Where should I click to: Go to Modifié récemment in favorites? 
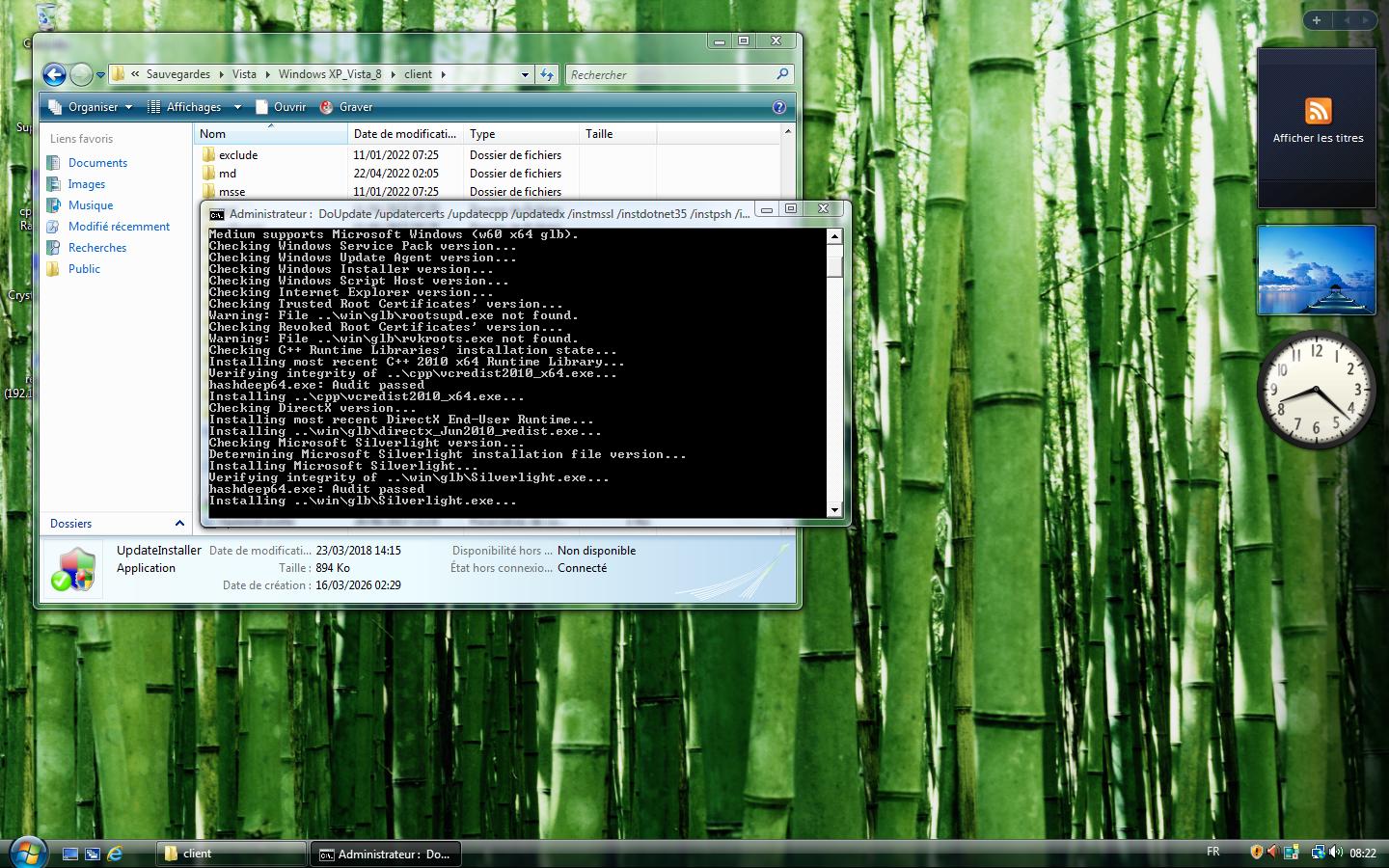(119, 227)
